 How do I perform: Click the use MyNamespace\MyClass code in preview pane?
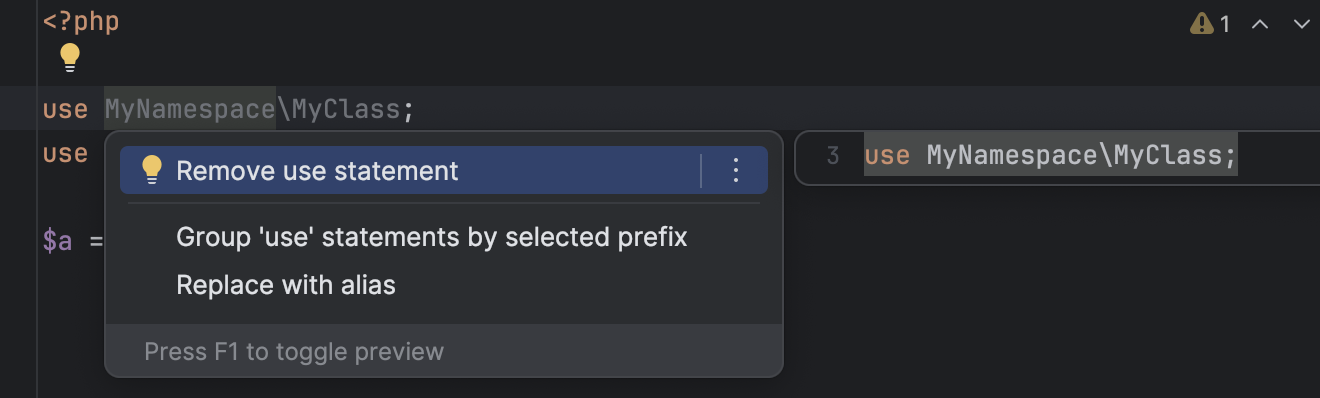click(1051, 156)
